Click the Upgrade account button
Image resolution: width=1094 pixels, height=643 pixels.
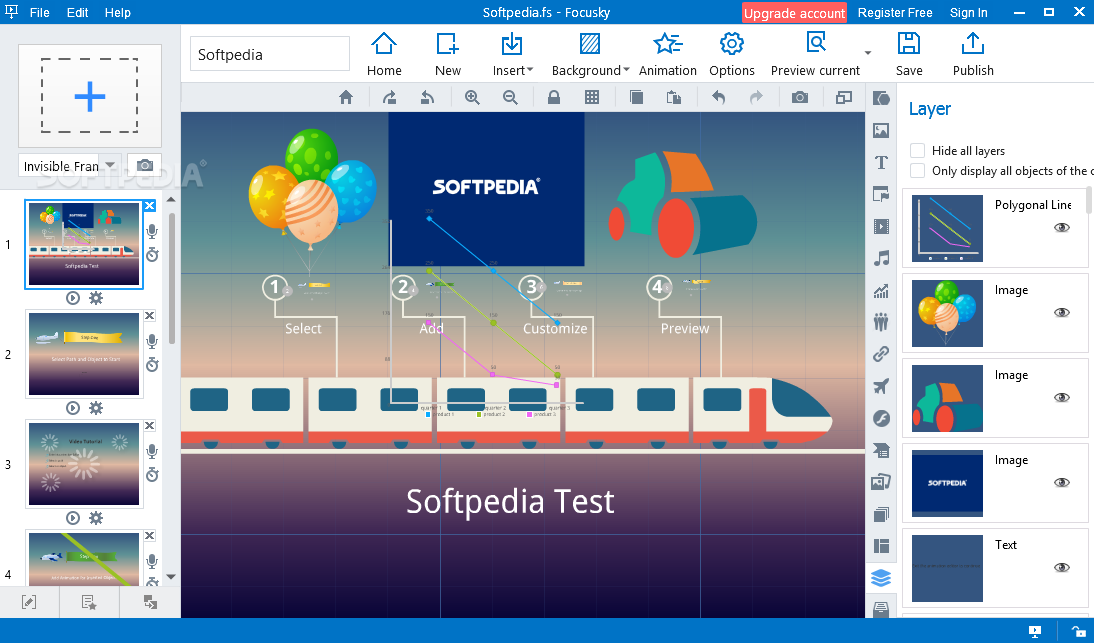pos(794,13)
